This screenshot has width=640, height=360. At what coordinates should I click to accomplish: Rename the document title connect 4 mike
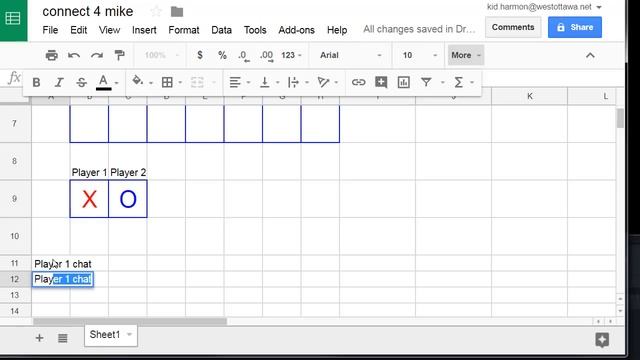[x=88, y=11]
